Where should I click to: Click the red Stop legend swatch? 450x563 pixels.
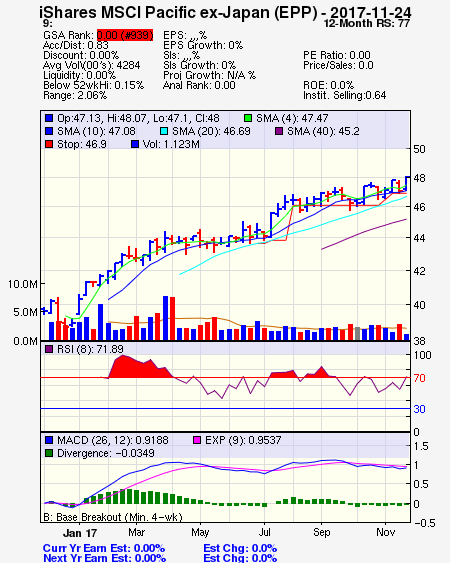pyautogui.click(x=49, y=144)
